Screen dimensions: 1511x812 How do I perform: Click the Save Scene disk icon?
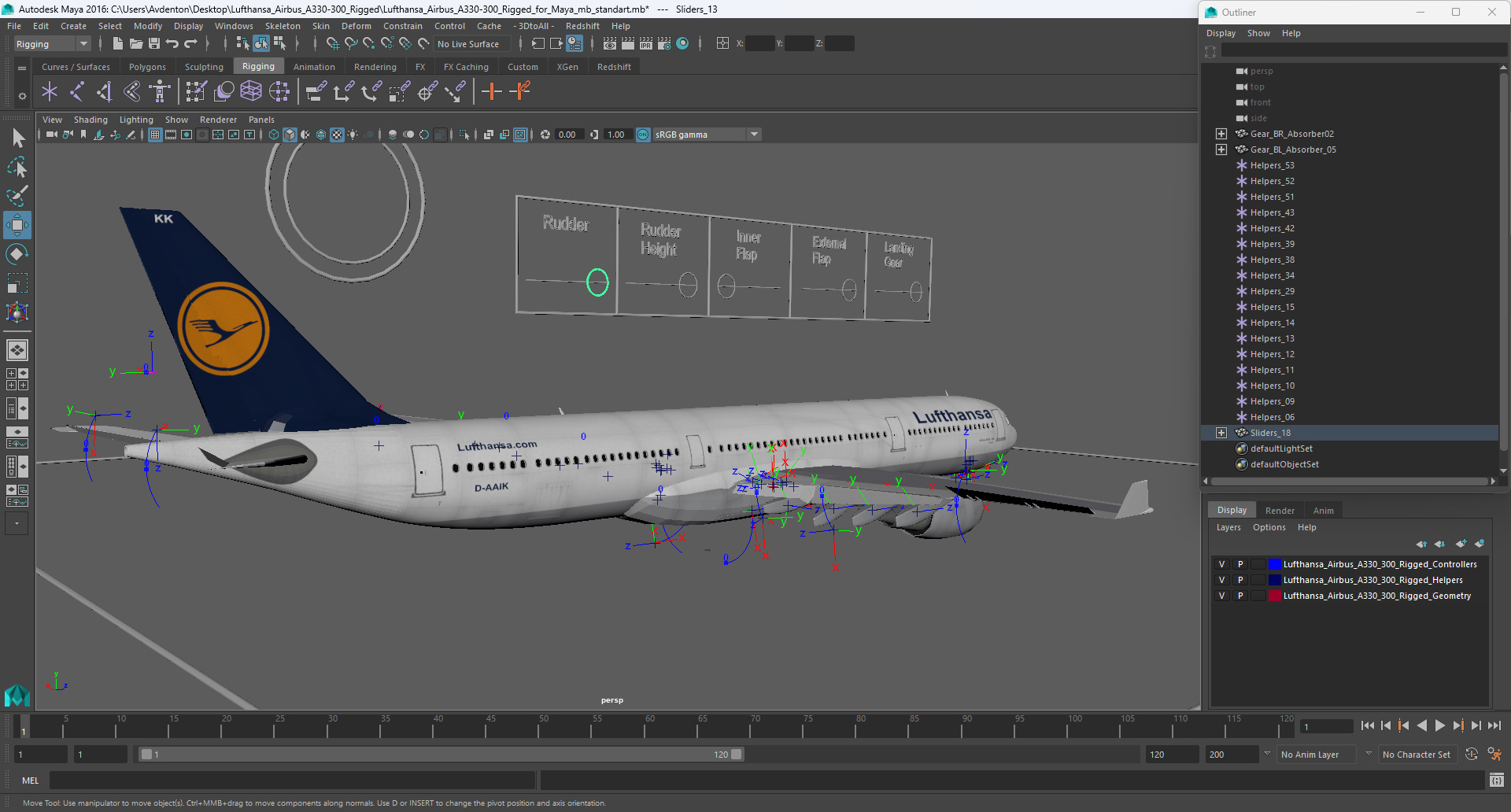(x=154, y=44)
